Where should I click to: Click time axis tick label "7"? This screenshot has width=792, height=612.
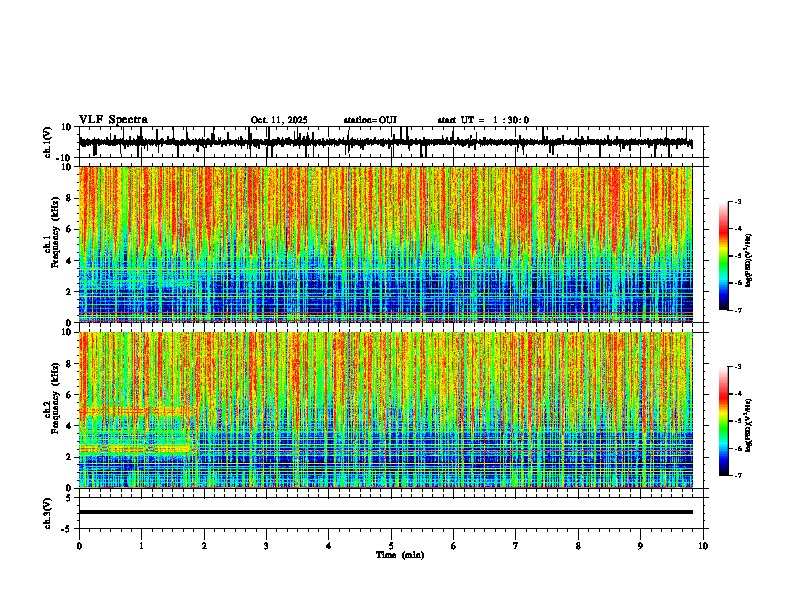[516, 546]
